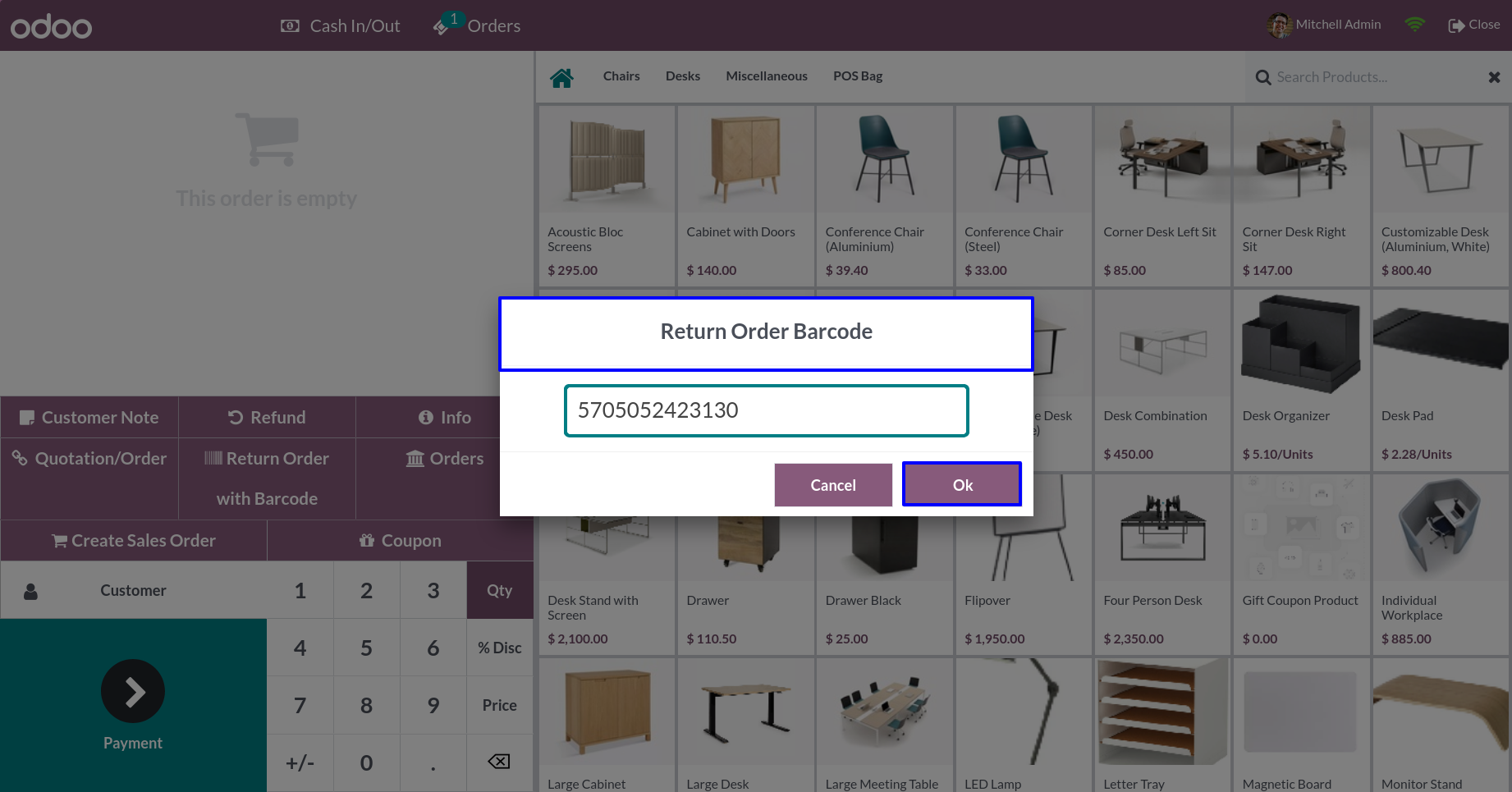Screen dimensions: 1512x792
Task: Open the Chairs category
Action: pos(621,76)
